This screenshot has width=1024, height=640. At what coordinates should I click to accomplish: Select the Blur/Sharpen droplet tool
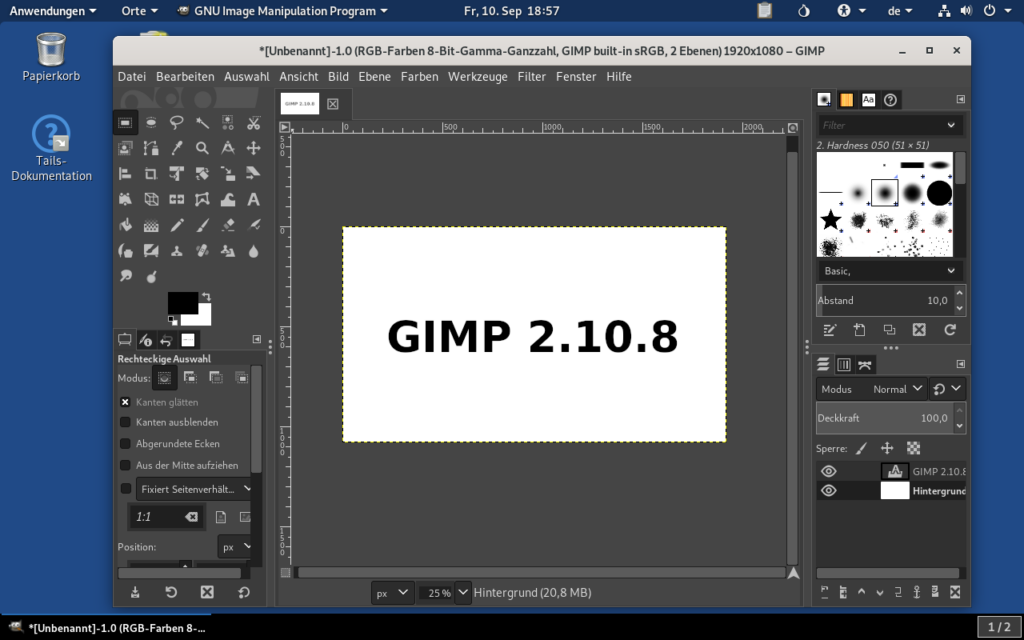tap(253, 251)
